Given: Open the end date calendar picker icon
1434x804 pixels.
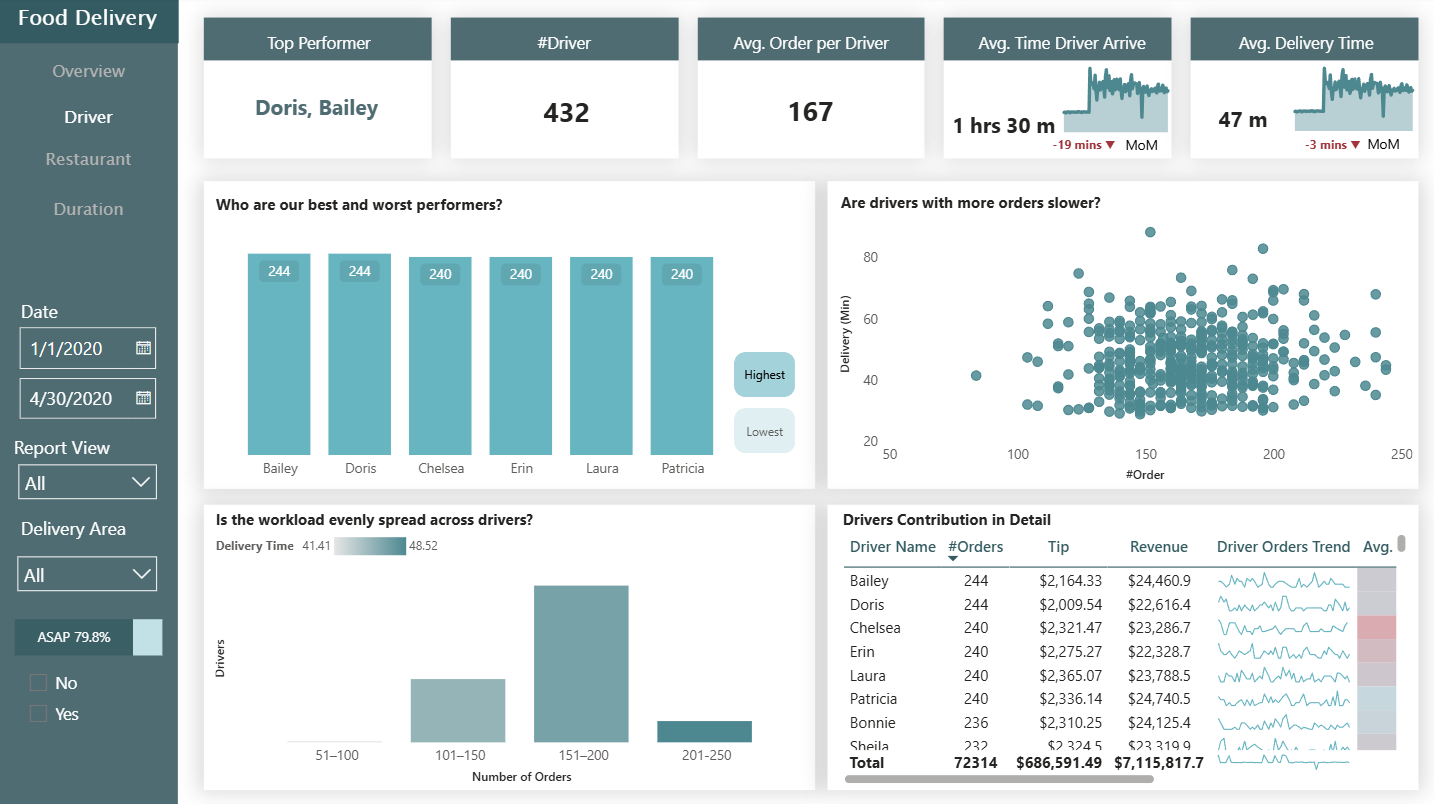Looking at the screenshot, I should tap(143, 398).
